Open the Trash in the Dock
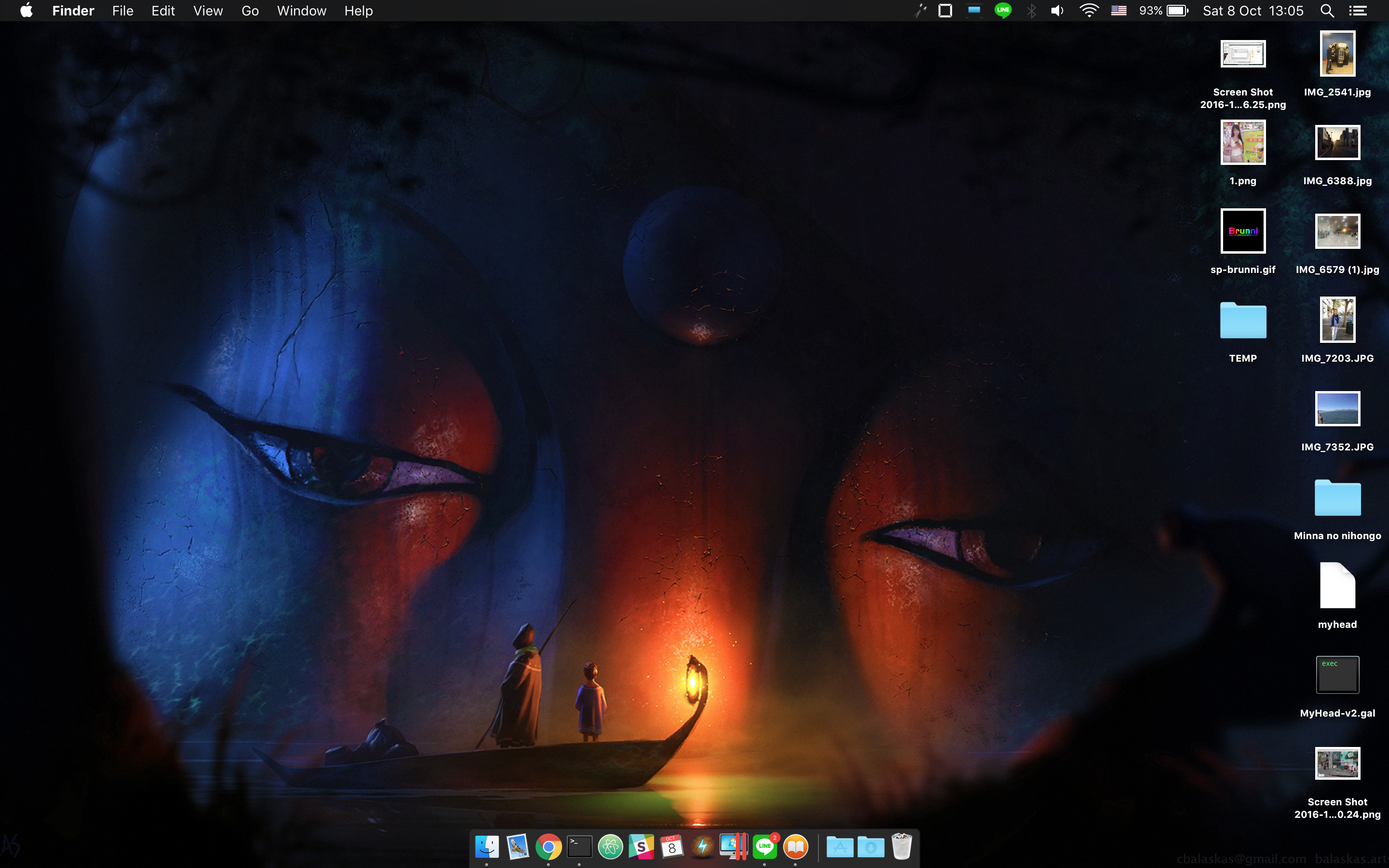 tap(902, 847)
